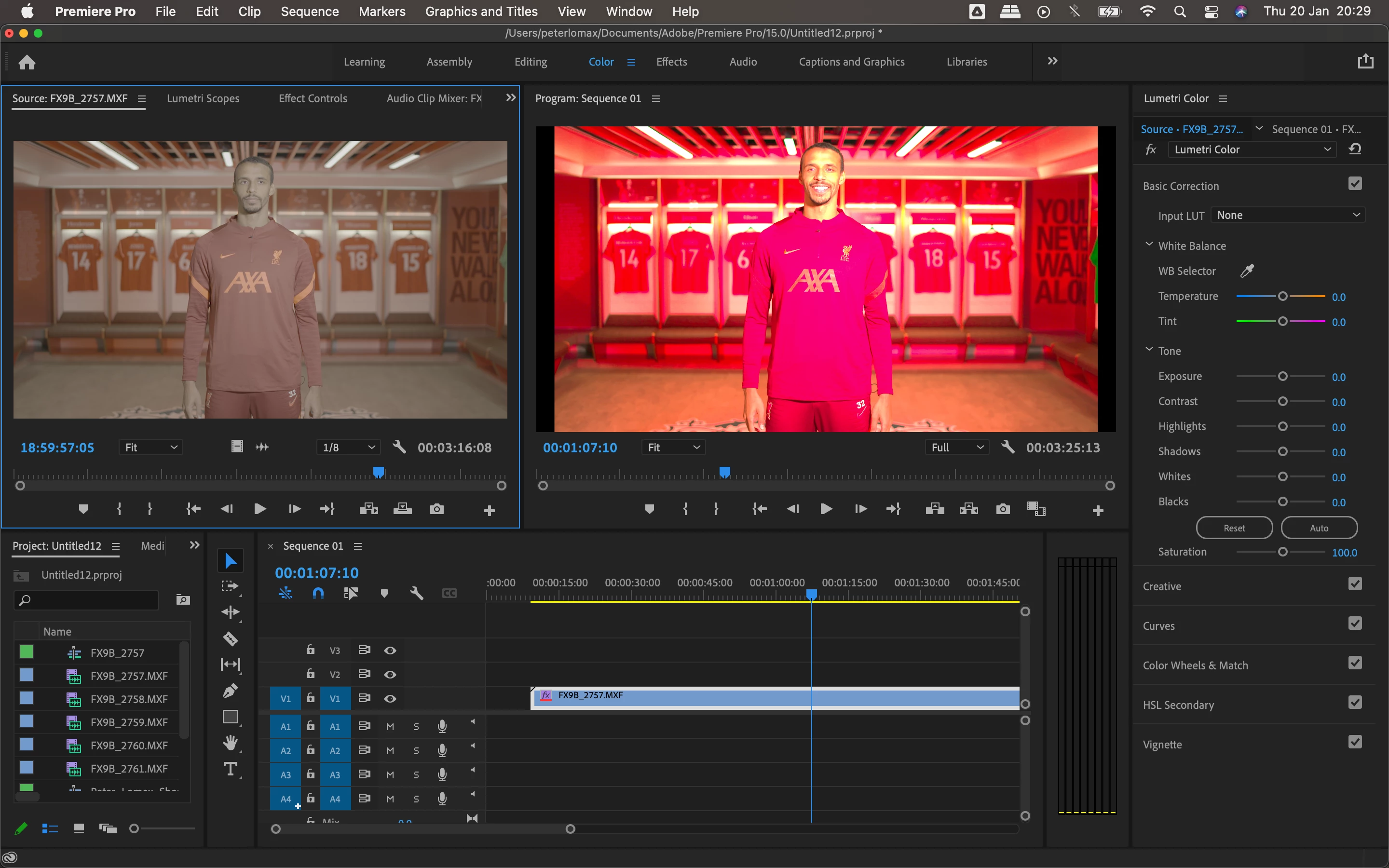Image resolution: width=1389 pixels, height=868 pixels.
Task: Select the Hand tool
Action: pos(230,743)
